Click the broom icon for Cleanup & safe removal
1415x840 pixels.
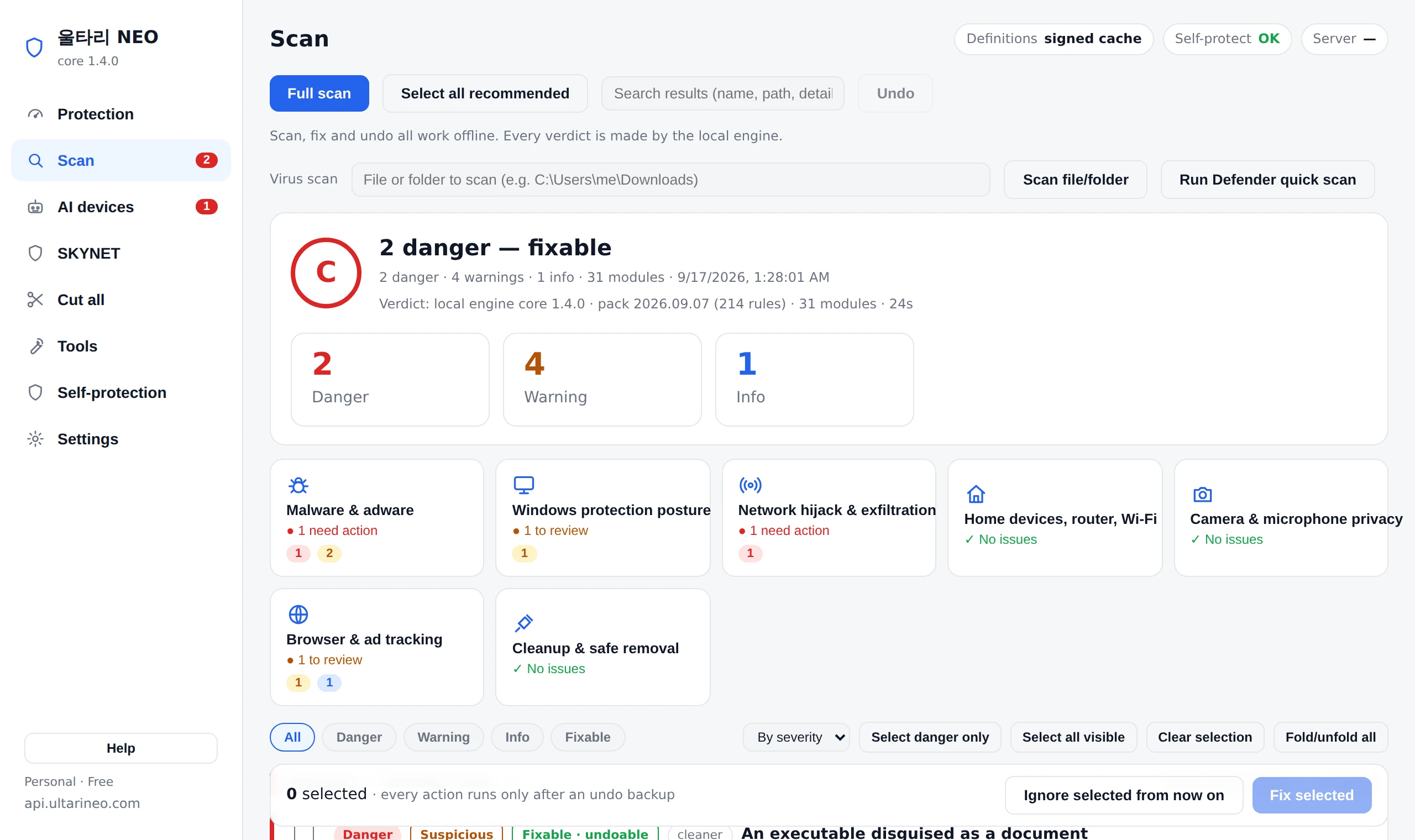tap(523, 623)
